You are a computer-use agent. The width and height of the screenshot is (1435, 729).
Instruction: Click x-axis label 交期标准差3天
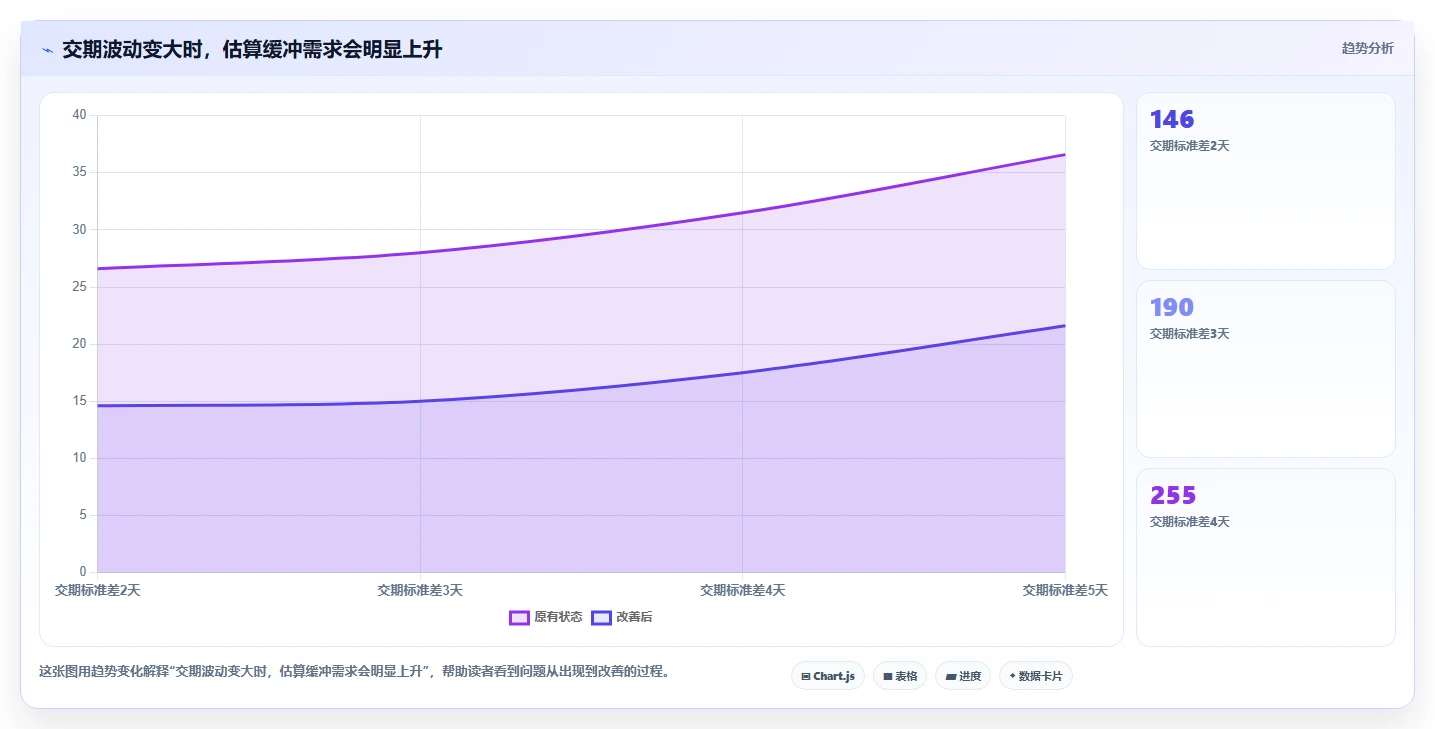420,591
